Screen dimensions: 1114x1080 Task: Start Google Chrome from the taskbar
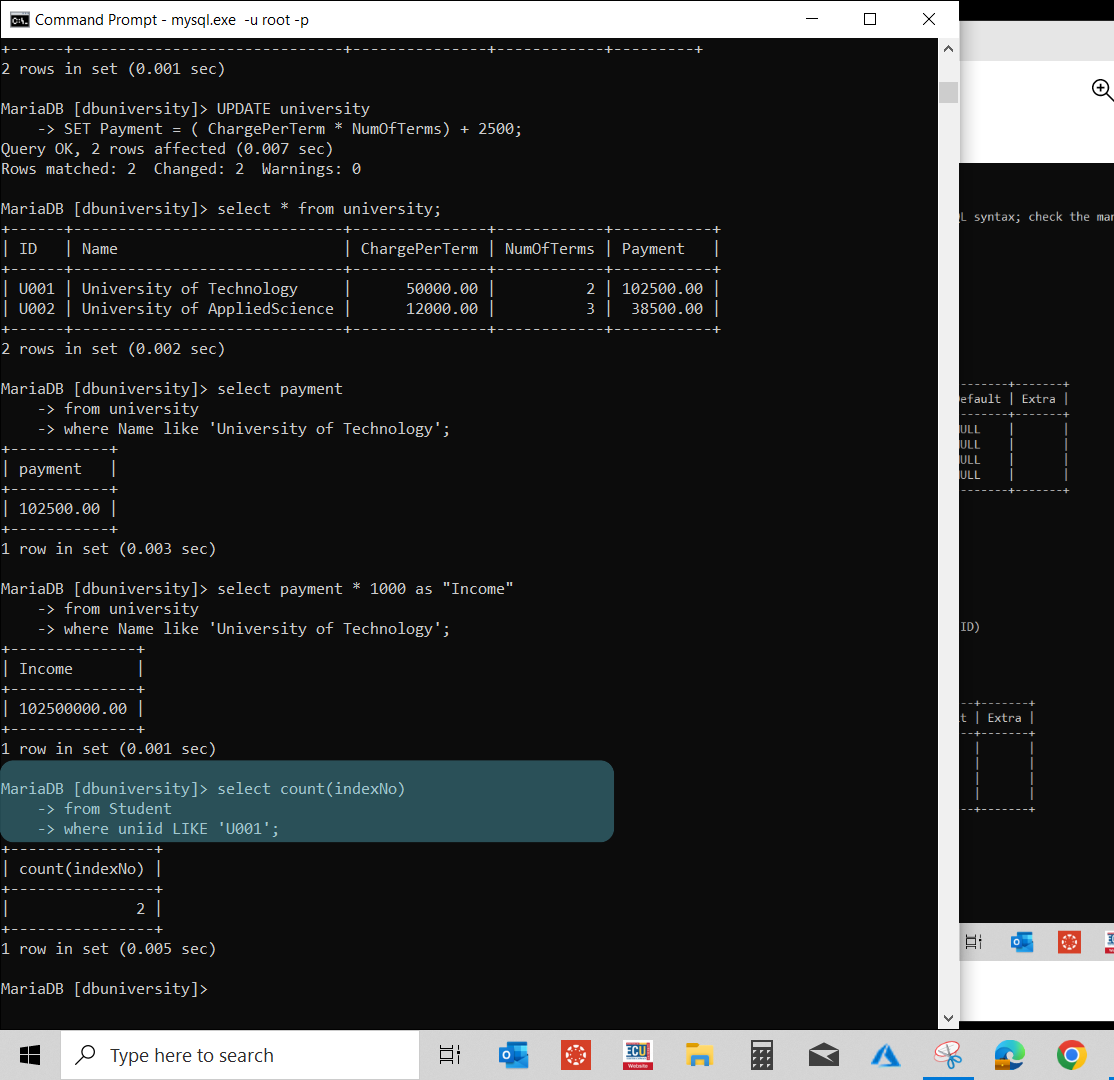point(1071,1054)
